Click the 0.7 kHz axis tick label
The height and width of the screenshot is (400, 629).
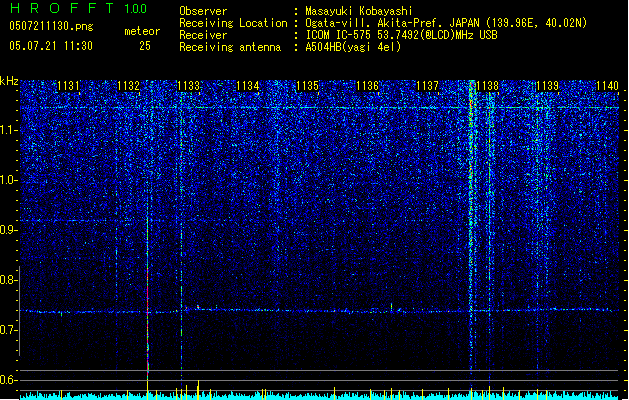tap(8, 330)
